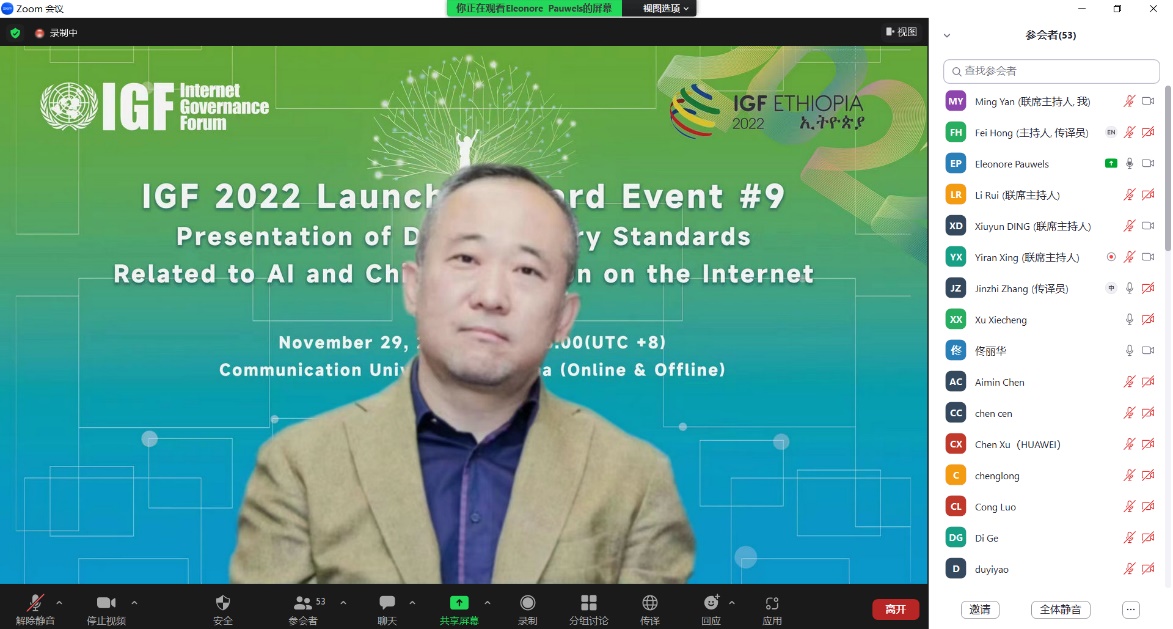This screenshot has width=1173, height=629.
Task: Click the 查找参会者 search field
Action: click(1050, 71)
